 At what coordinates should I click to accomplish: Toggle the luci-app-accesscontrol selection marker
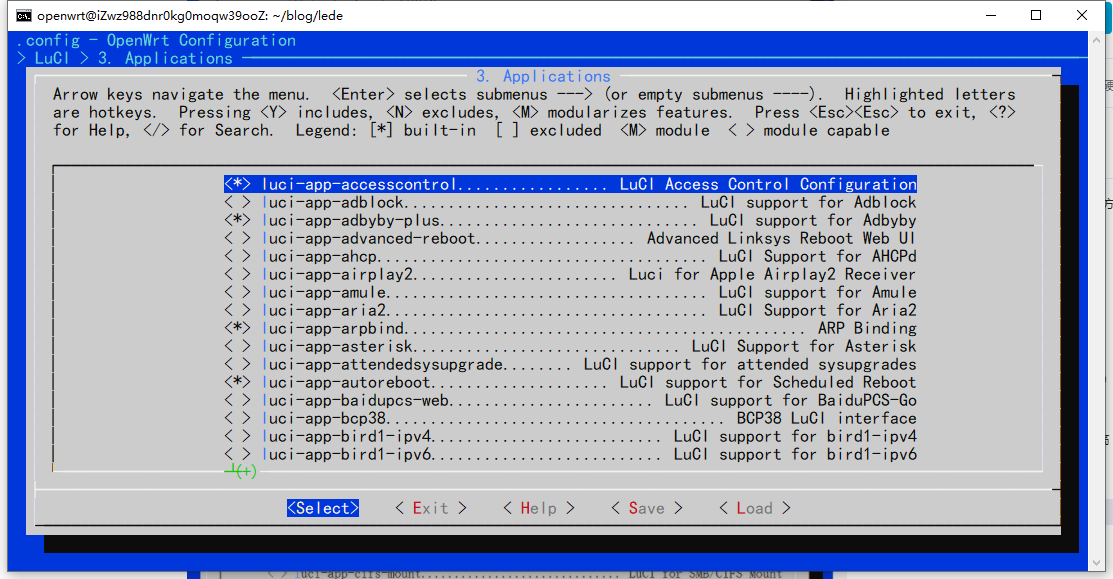pyautogui.click(x=237, y=184)
